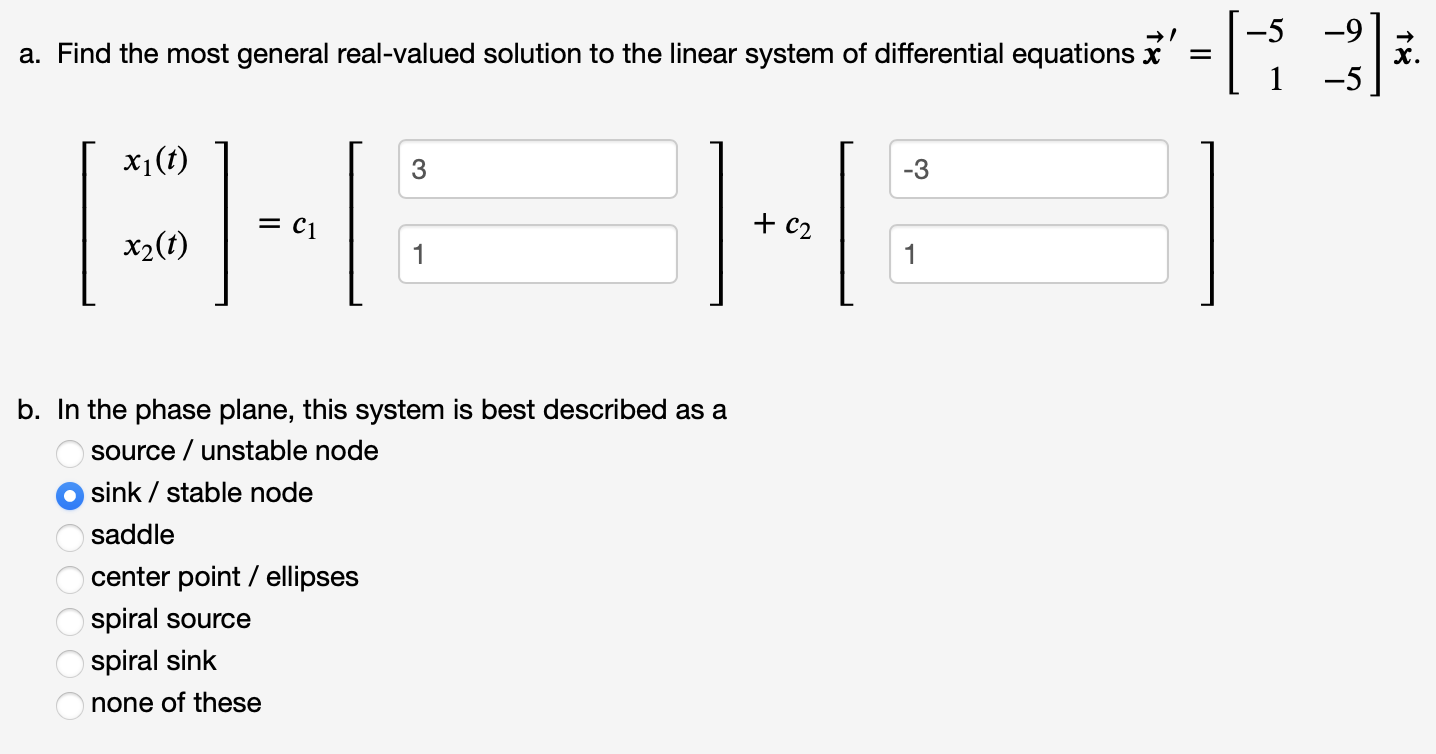Click the second eigenvector's lower entry field
Image resolution: width=1436 pixels, height=754 pixels.
[x=1028, y=254]
